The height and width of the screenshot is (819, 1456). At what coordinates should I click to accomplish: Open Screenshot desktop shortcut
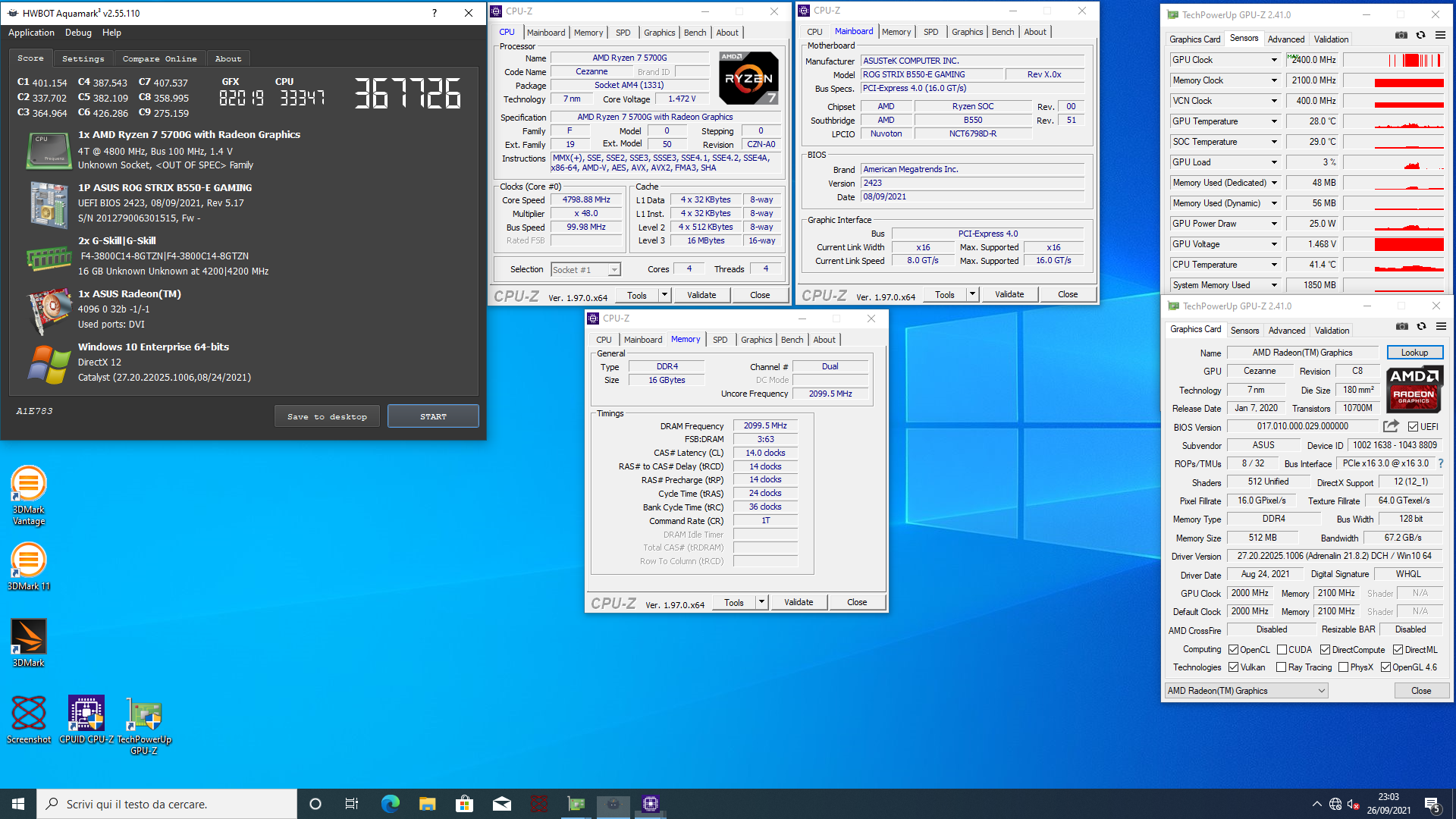click(29, 719)
